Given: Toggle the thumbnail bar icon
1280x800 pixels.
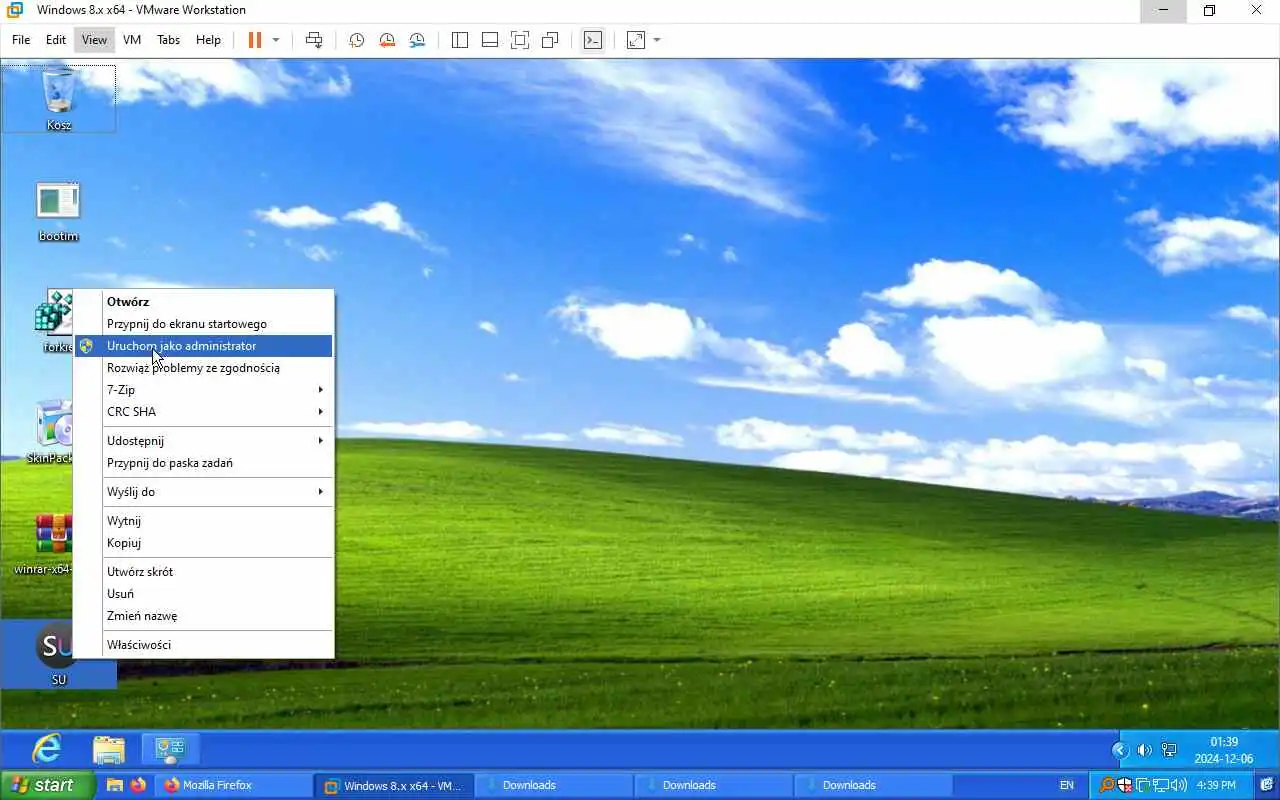Looking at the screenshot, I should [x=490, y=40].
